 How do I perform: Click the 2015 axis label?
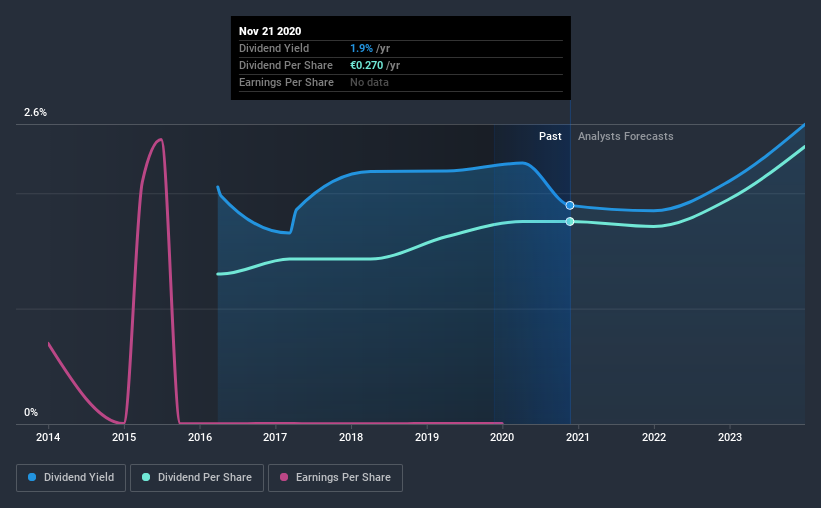pos(124,437)
